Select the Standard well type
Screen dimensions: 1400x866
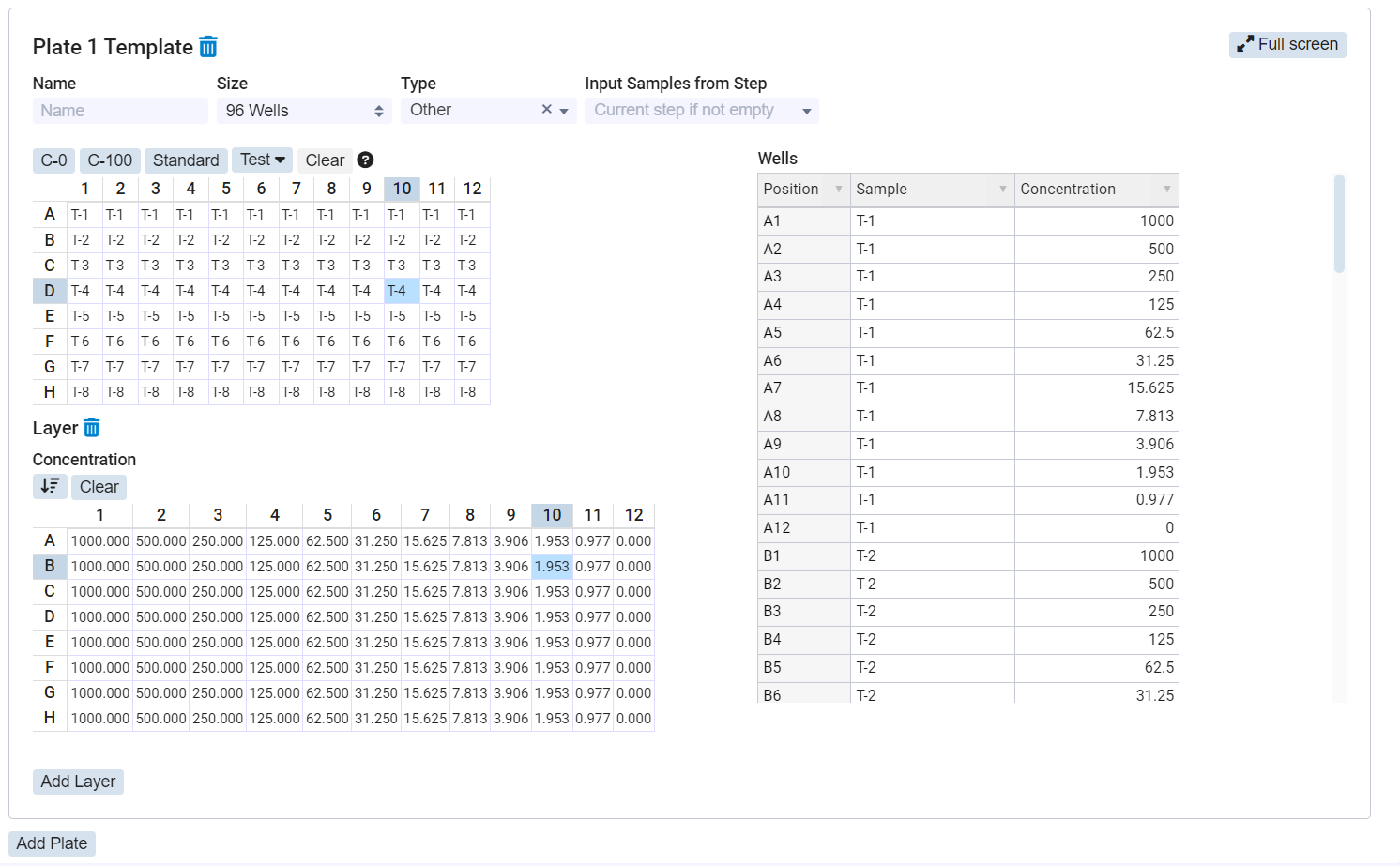pos(186,160)
